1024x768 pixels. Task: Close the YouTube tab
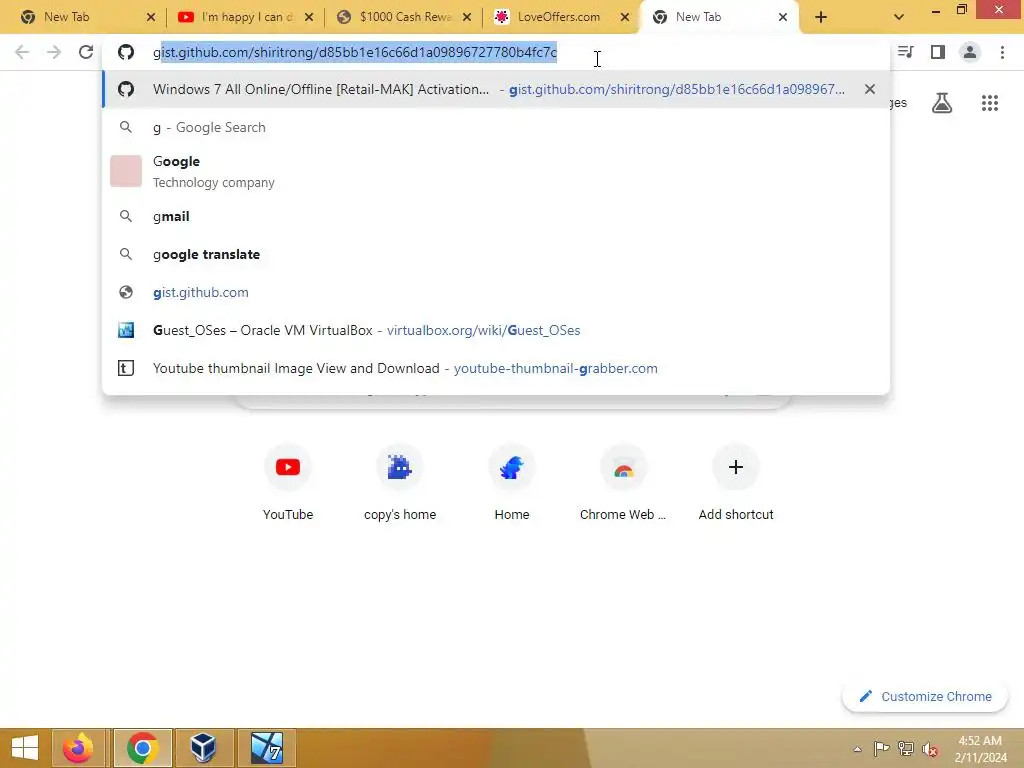(x=309, y=17)
